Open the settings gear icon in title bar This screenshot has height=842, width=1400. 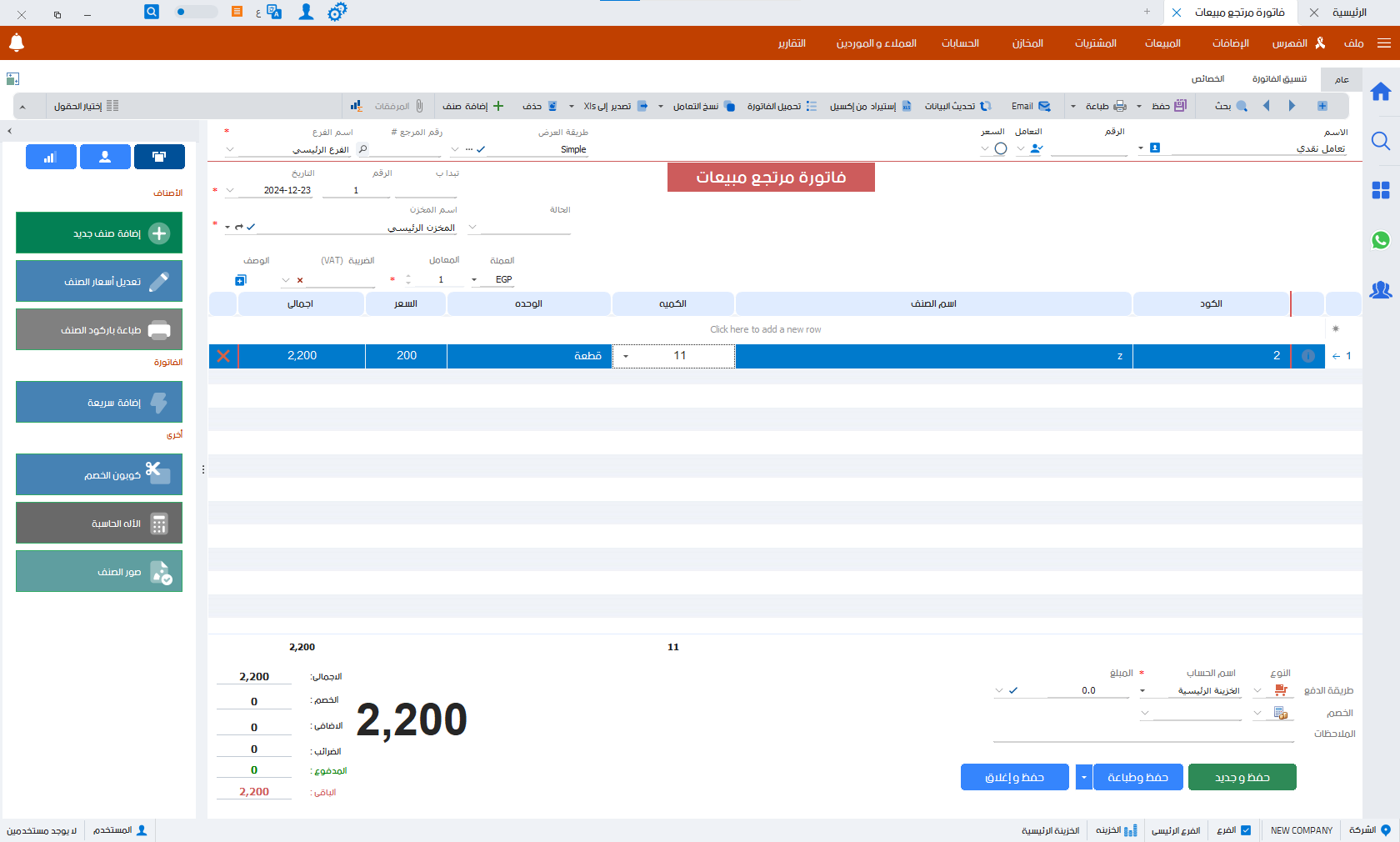[x=337, y=13]
